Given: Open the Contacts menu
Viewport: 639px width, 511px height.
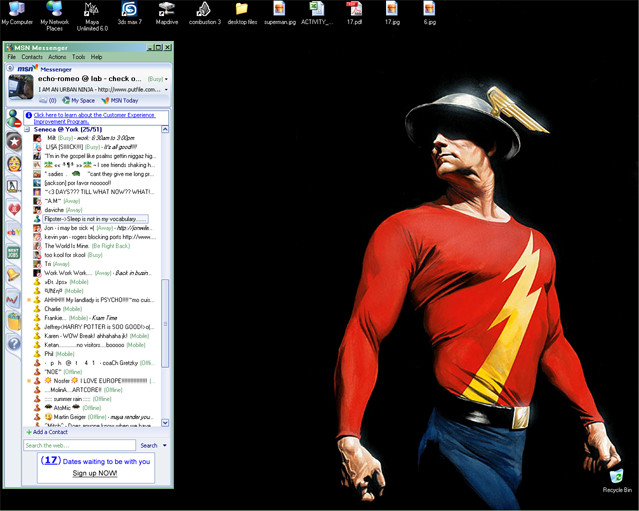Looking at the screenshot, I should [x=32, y=57].
